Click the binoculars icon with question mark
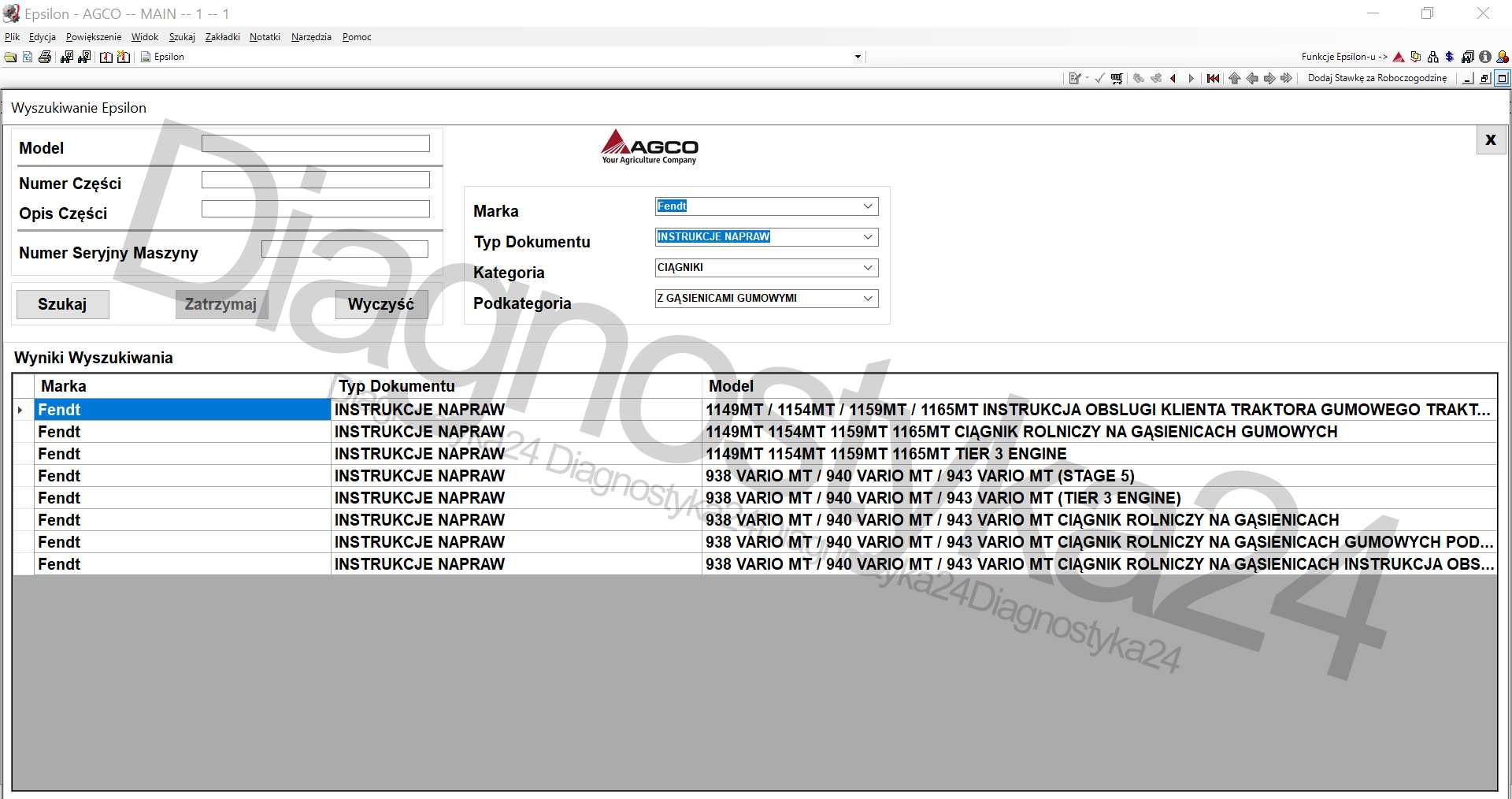 click(84, 57)
